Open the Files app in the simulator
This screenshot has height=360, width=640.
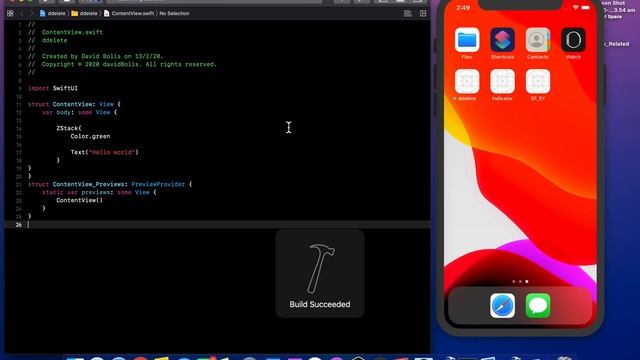(x=467, y=40)
